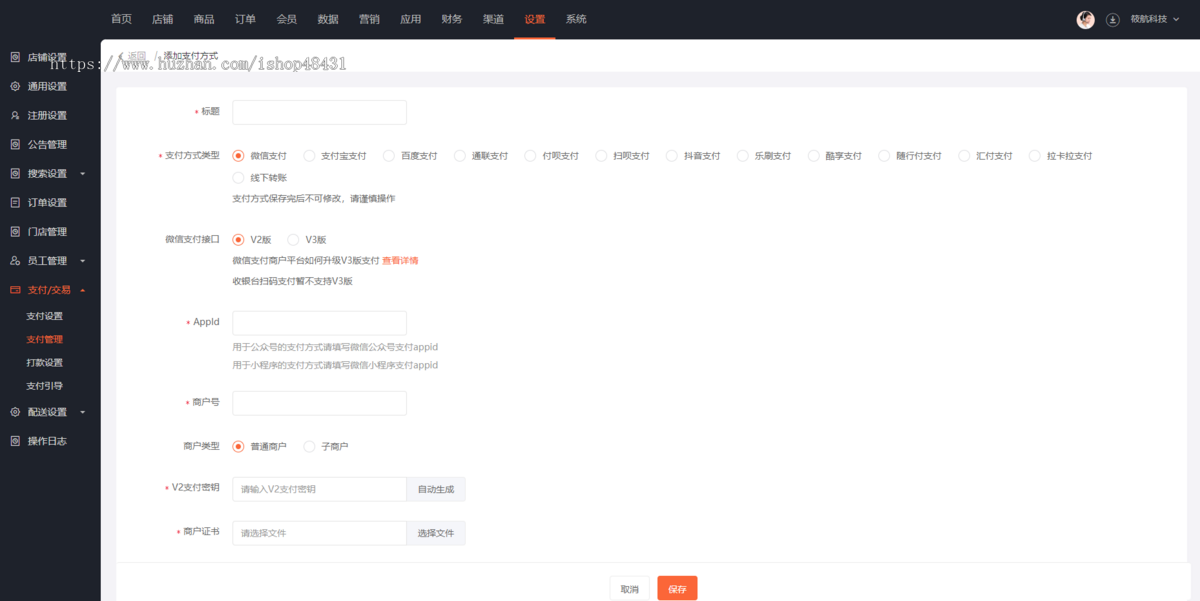Image resolution: width=1200 pixels, height=601 pixels.
Task: Collapse the 支付/交易 submenu arrow
Action: point(83,290)
